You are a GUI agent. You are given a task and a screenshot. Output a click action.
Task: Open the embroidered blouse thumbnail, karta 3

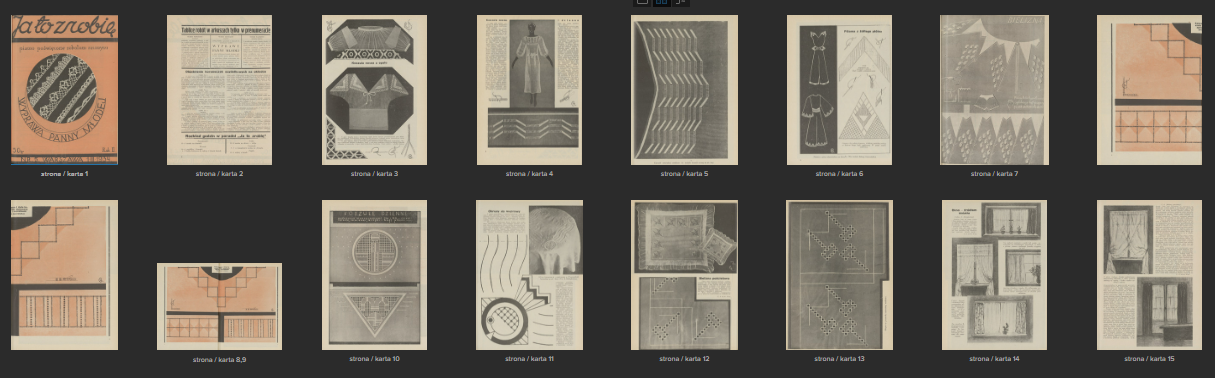pyautogui.click(x=375, y=90)
